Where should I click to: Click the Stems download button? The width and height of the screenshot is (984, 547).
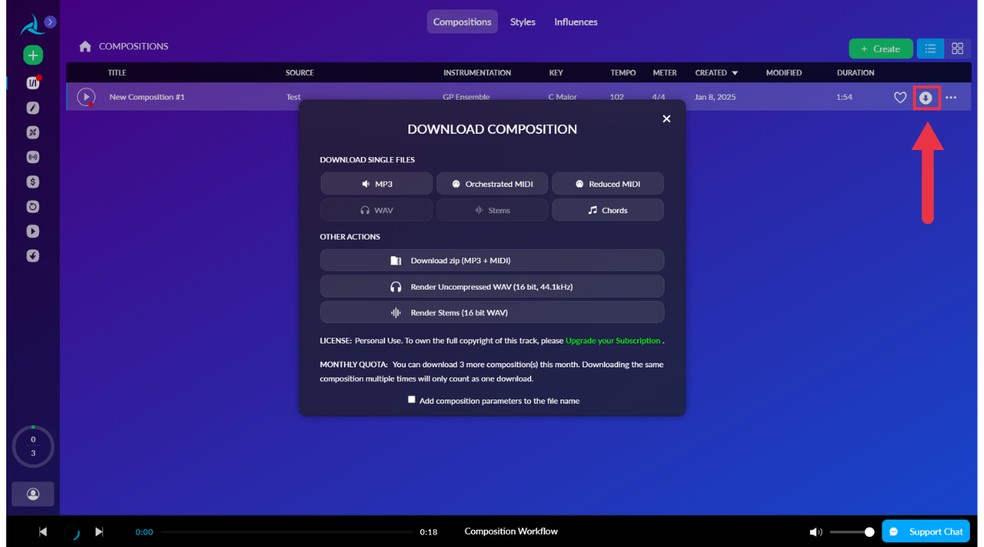click(492, 210)
